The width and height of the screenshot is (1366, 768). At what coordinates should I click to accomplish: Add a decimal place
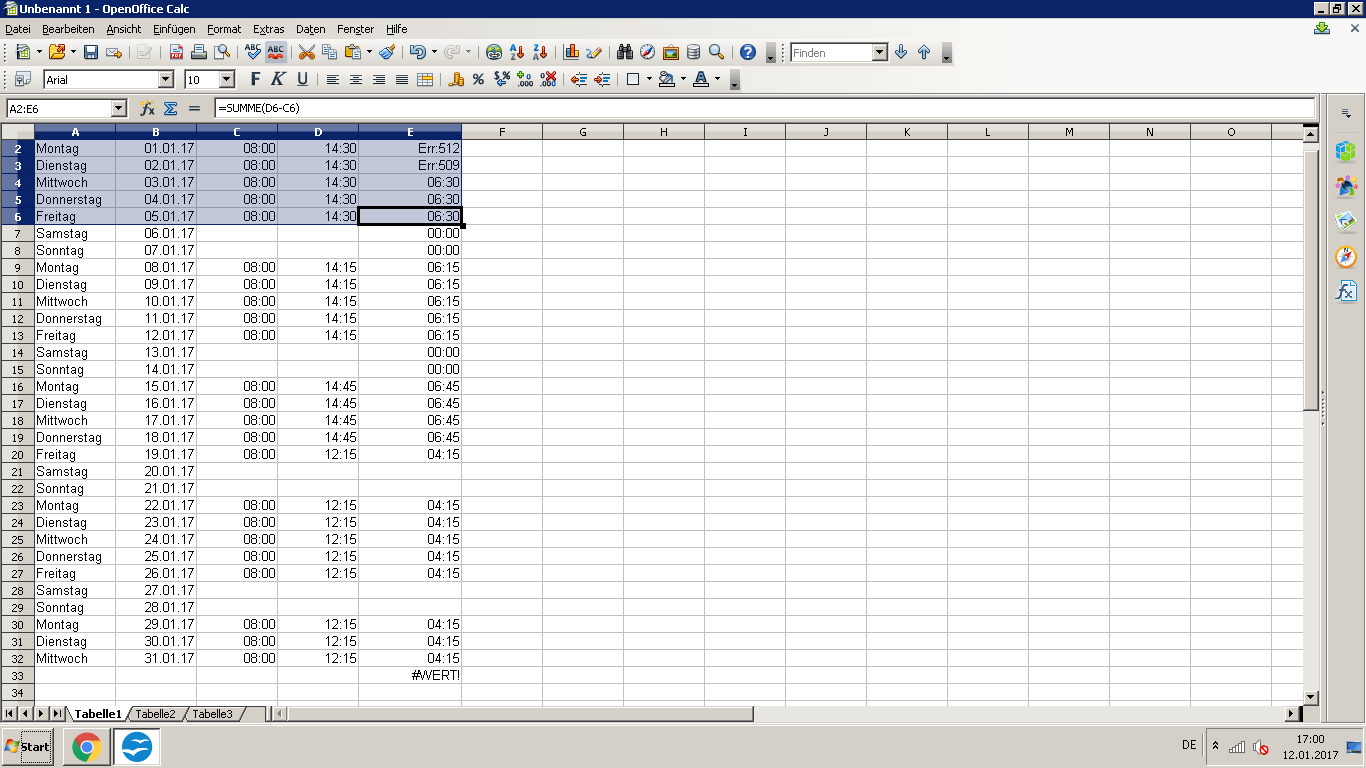pos(525,79)
